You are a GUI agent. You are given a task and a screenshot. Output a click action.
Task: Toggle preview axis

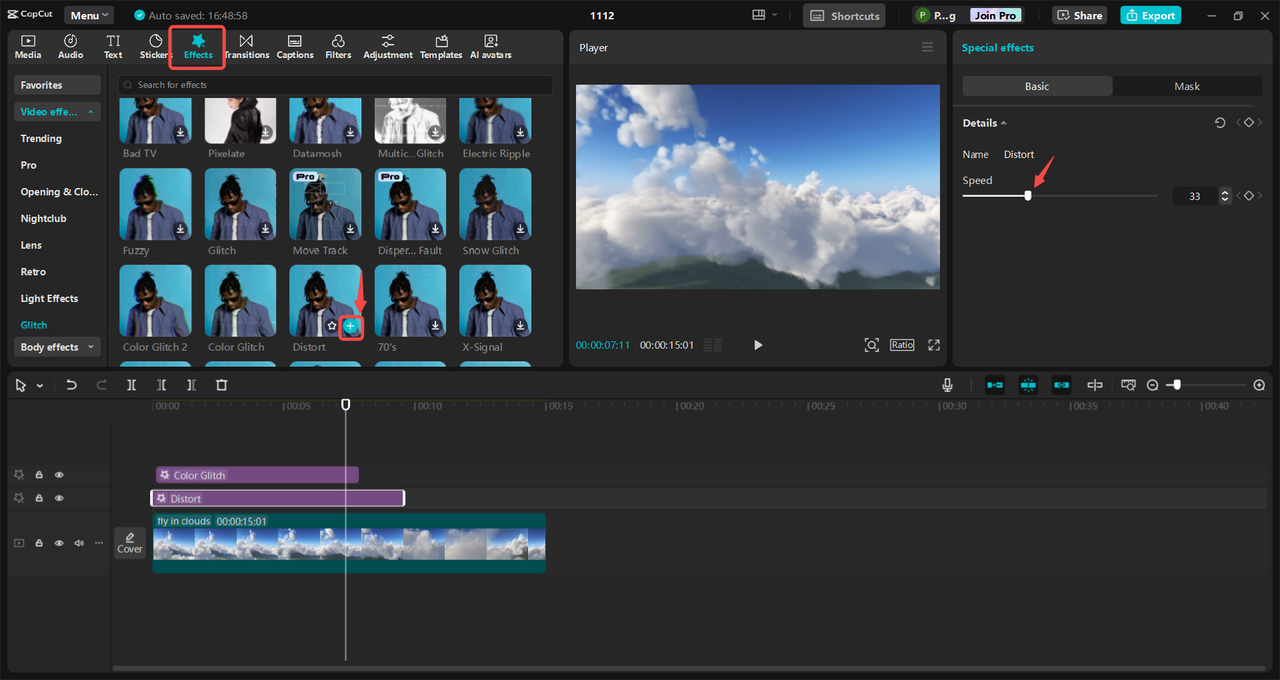pyautogui.click(x=1095, y=385)
